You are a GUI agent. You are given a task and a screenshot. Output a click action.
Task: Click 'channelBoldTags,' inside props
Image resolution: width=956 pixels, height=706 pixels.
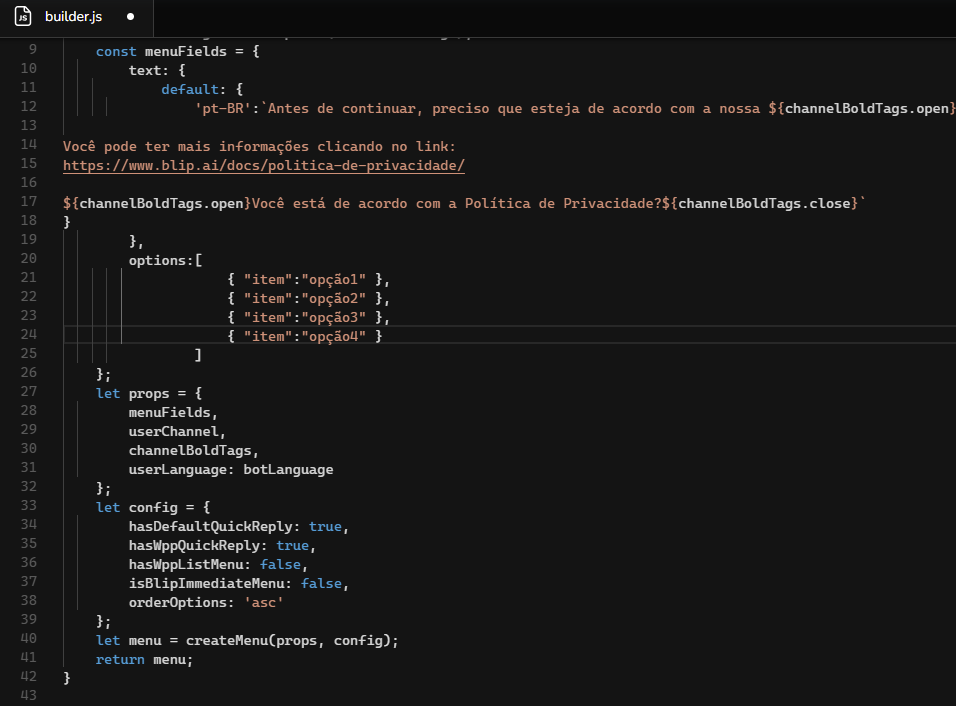pos(193,451)
